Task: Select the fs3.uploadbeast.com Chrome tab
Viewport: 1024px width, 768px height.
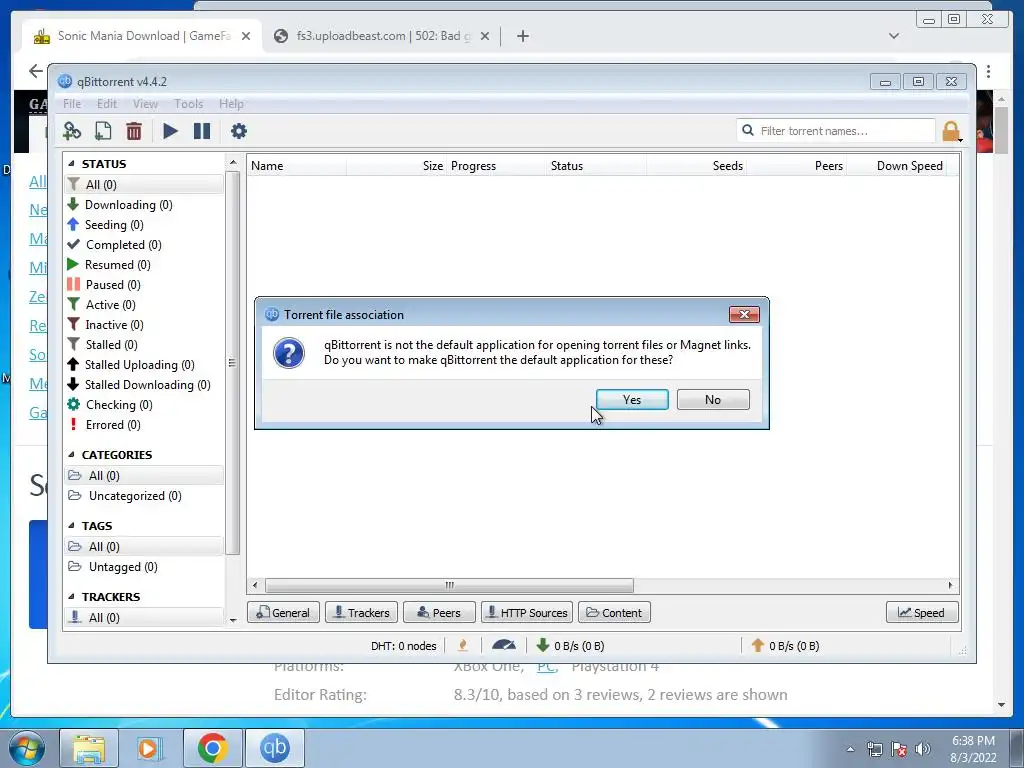Action: [383, 36]
